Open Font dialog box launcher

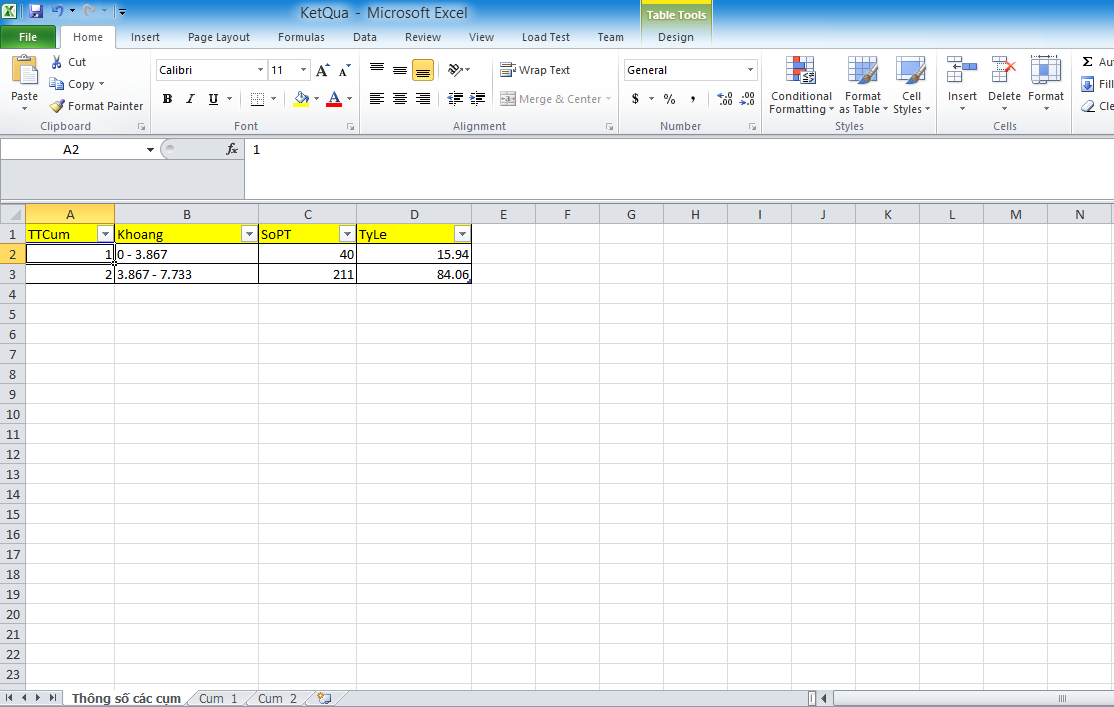[x=350, y=126]
